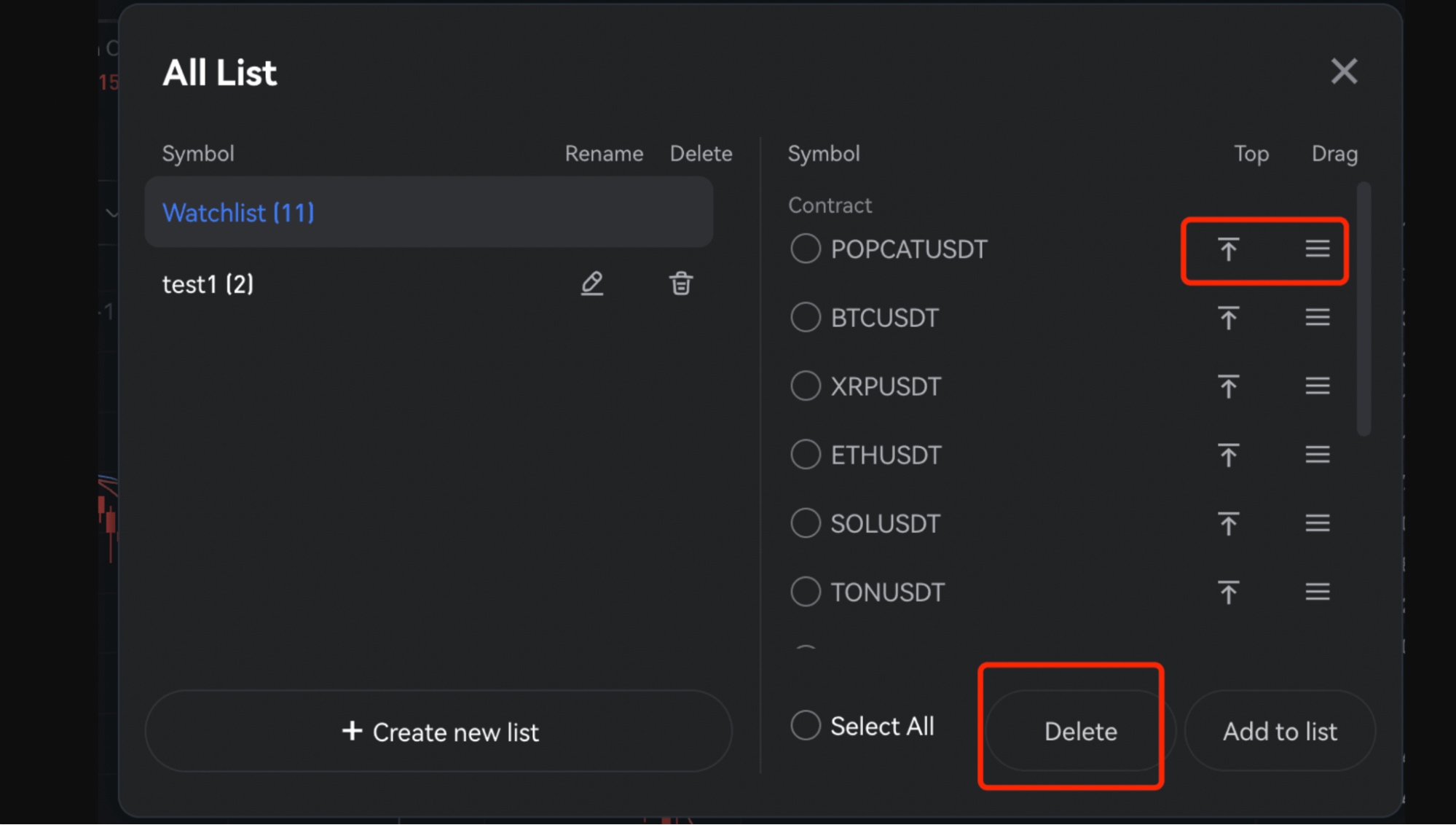The width and height of the screenshot is (1456, 825).
Task: Click the drag handle for ETHUSDT
Action: (x=1317, y=455)
